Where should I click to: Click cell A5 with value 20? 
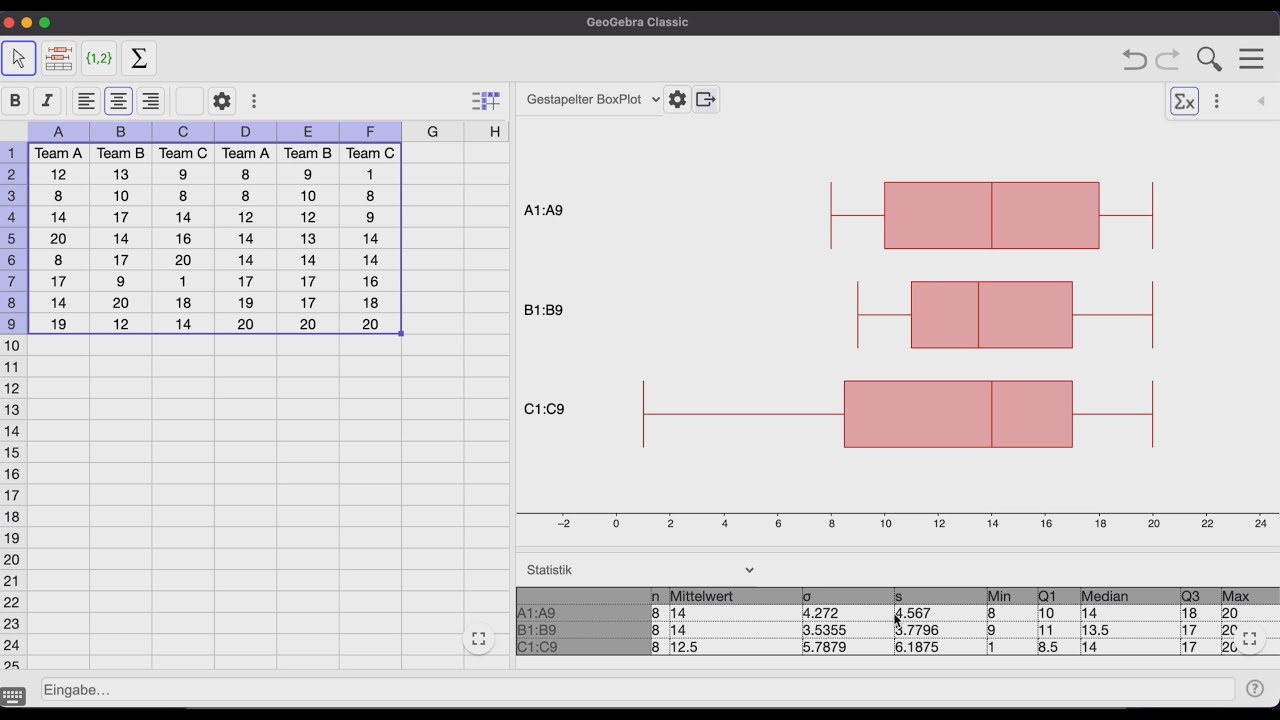tap(58, 238)
